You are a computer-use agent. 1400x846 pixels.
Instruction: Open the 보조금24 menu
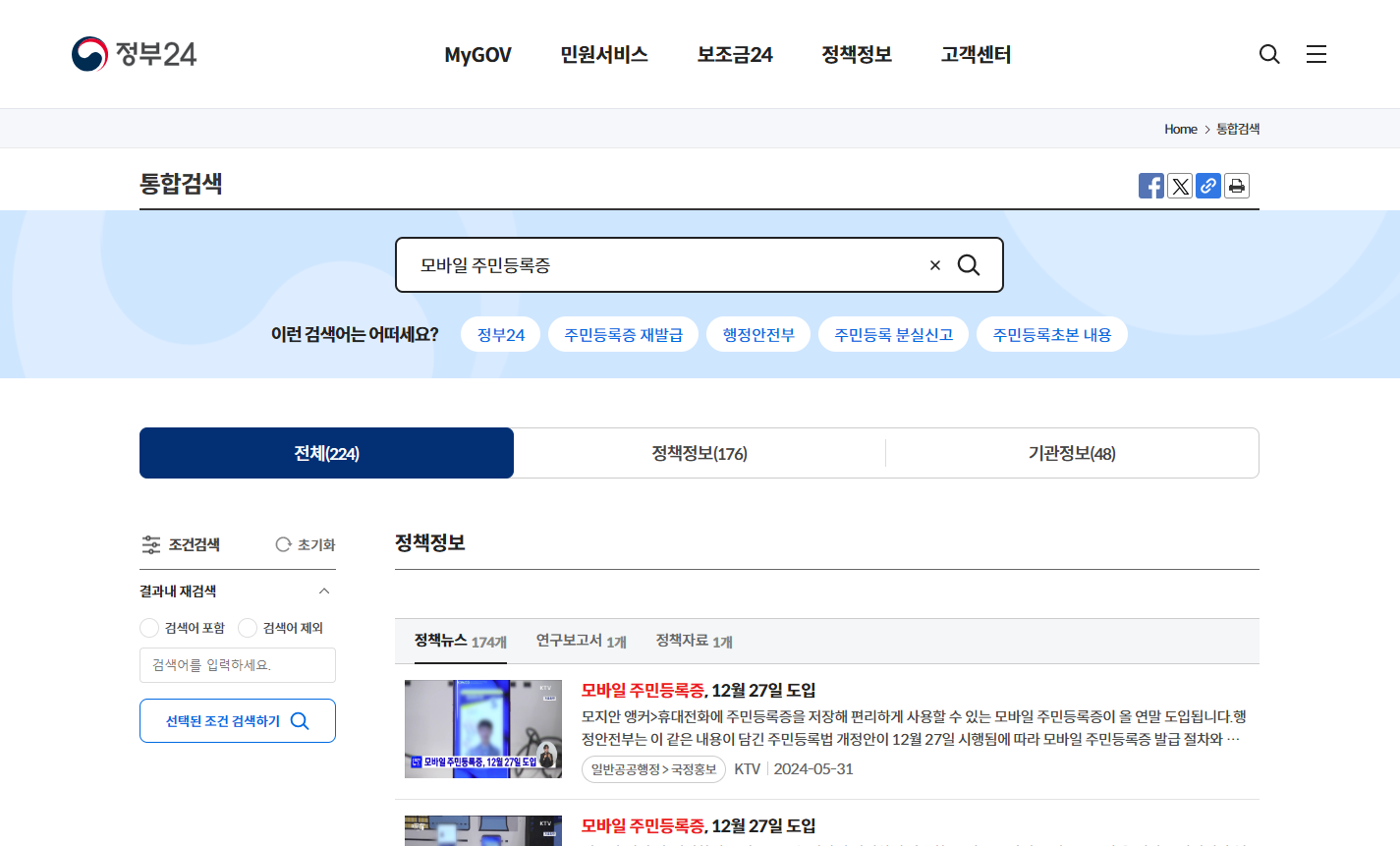(735, 55)
